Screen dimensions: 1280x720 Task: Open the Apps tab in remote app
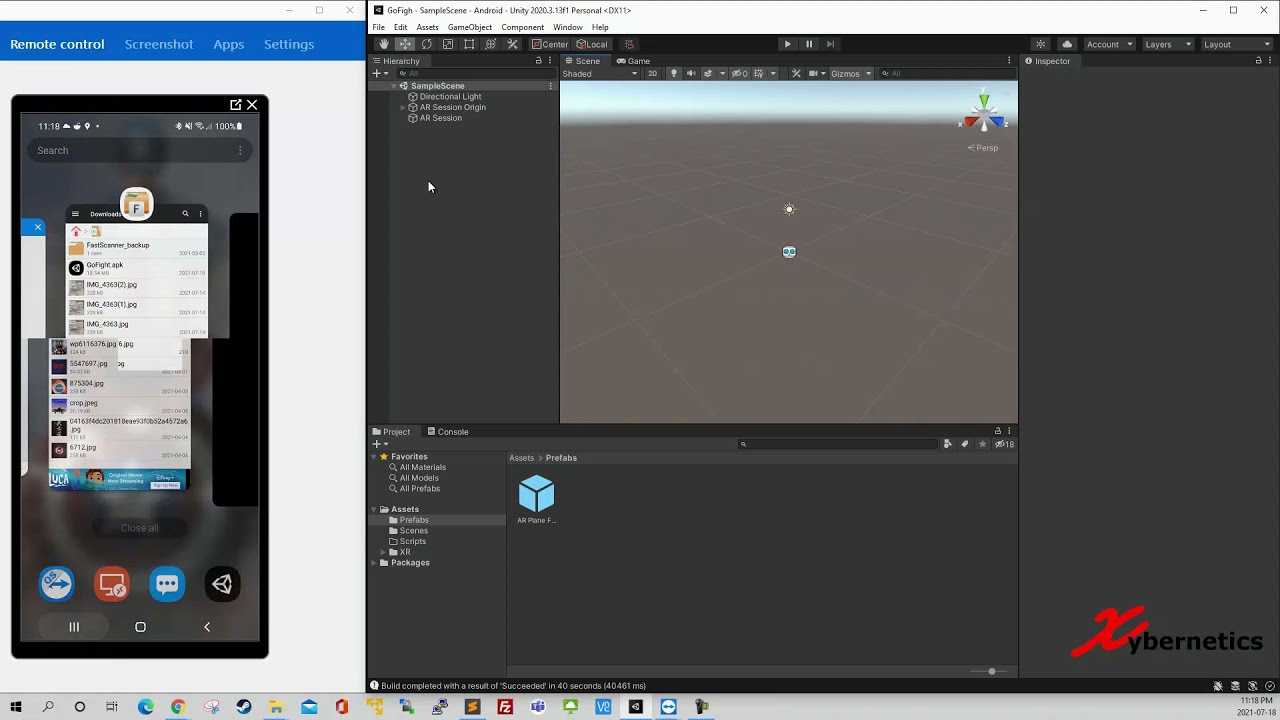[229, 44]
